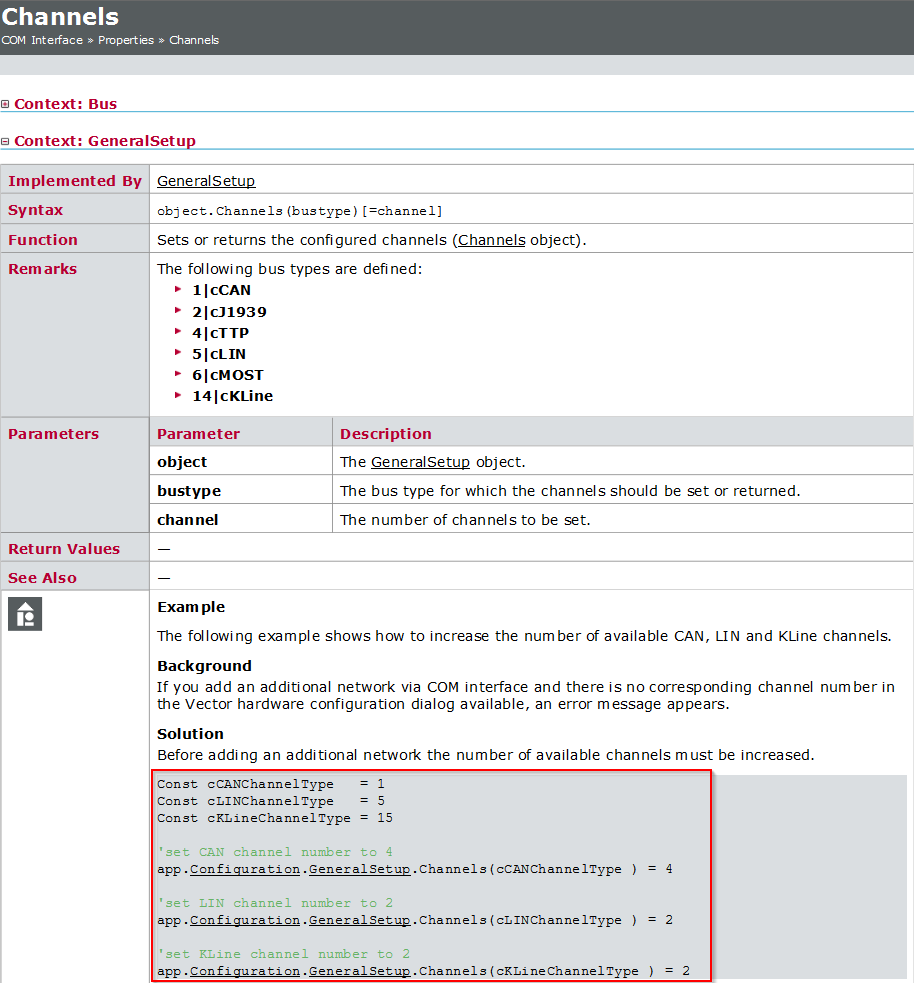Click the red arrow bullet beside 14|cKLine
914x983 pixels.
pyautogui.click(x=178, y=396)
